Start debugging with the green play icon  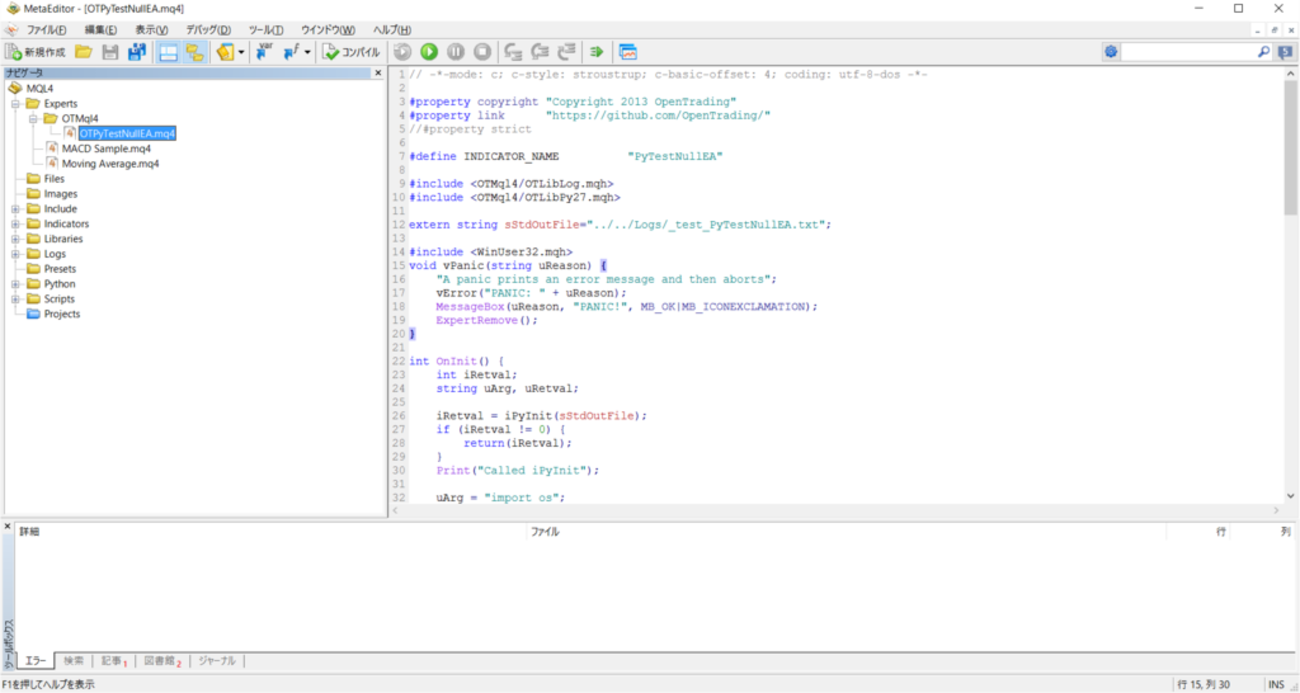(x=428, y=51)
